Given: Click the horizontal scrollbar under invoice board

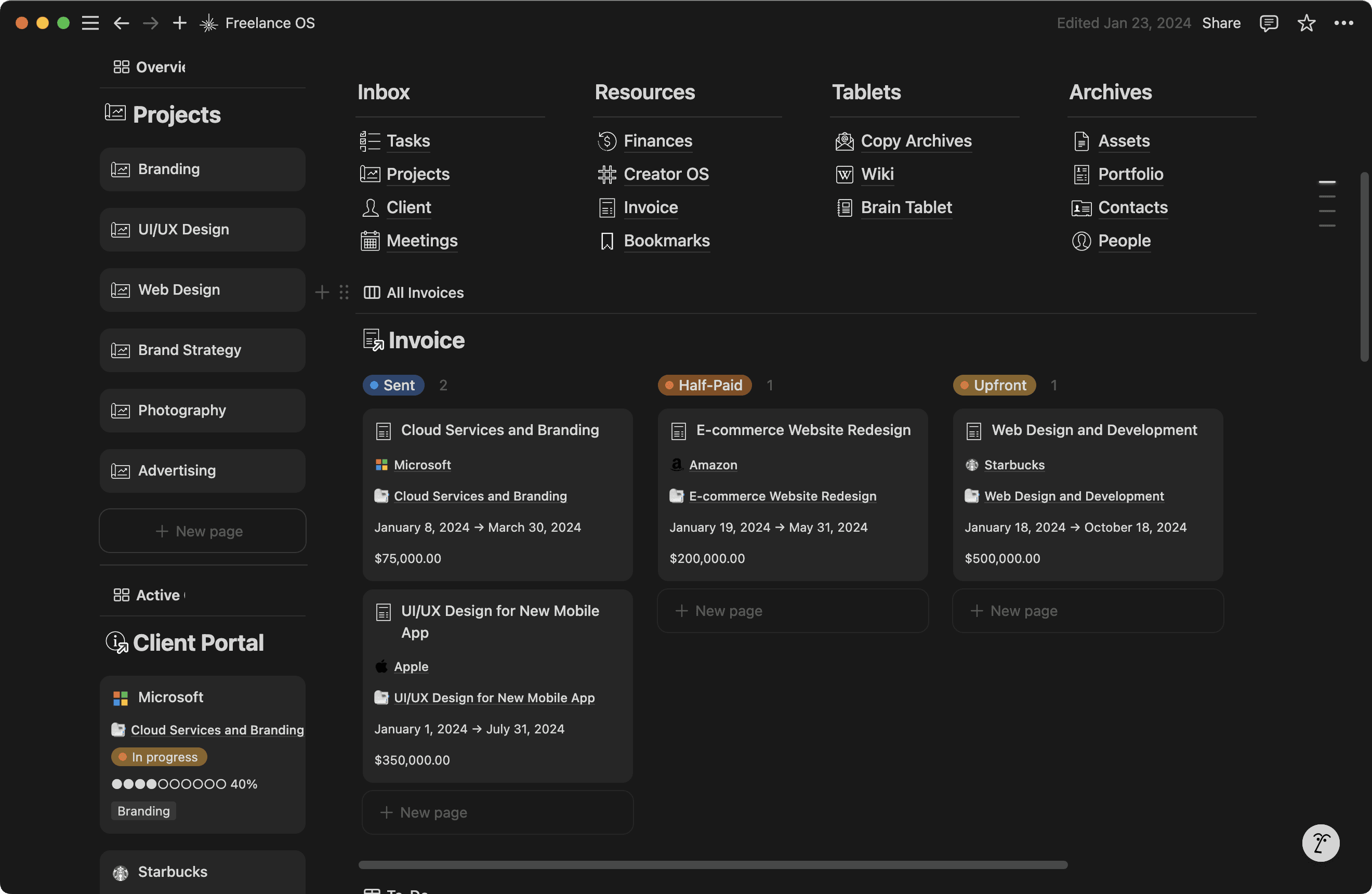Looking at the screenshot, I should 713,864.
